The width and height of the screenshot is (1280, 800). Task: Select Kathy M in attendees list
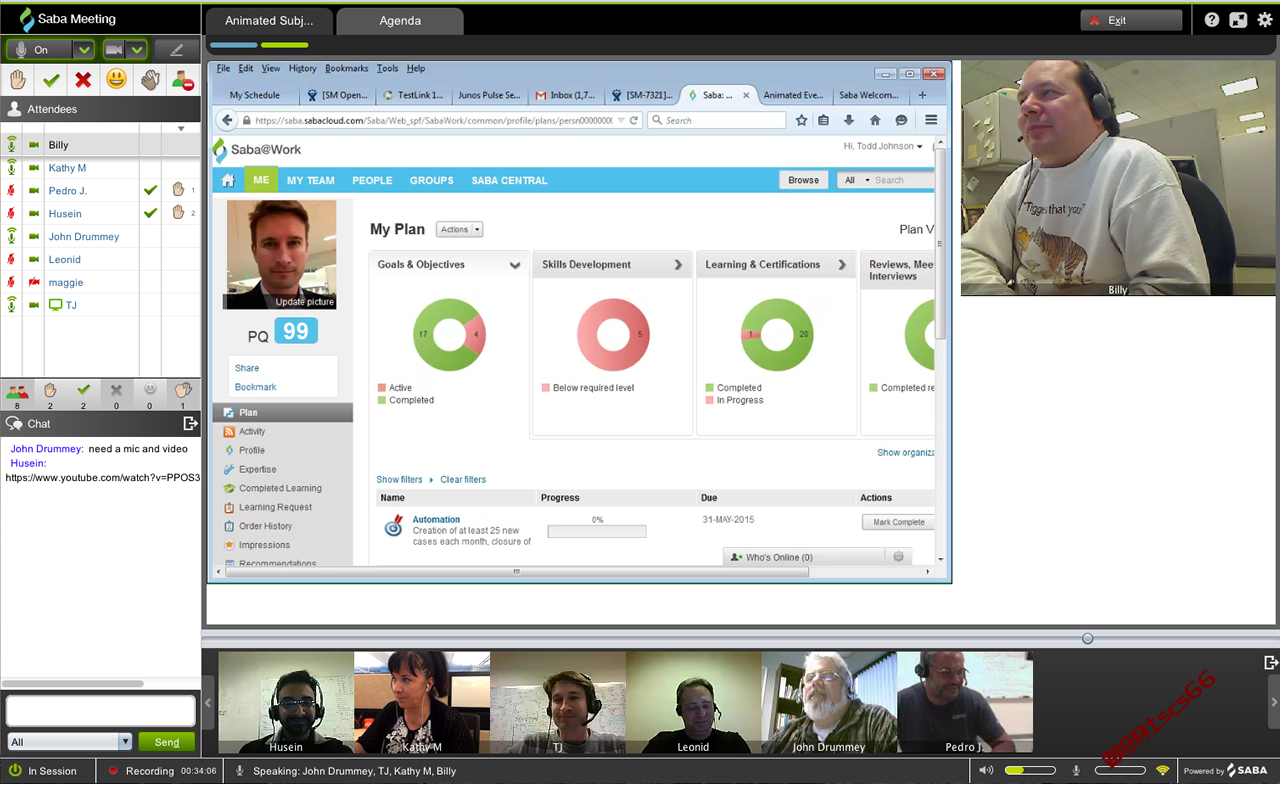click(67, 168)
